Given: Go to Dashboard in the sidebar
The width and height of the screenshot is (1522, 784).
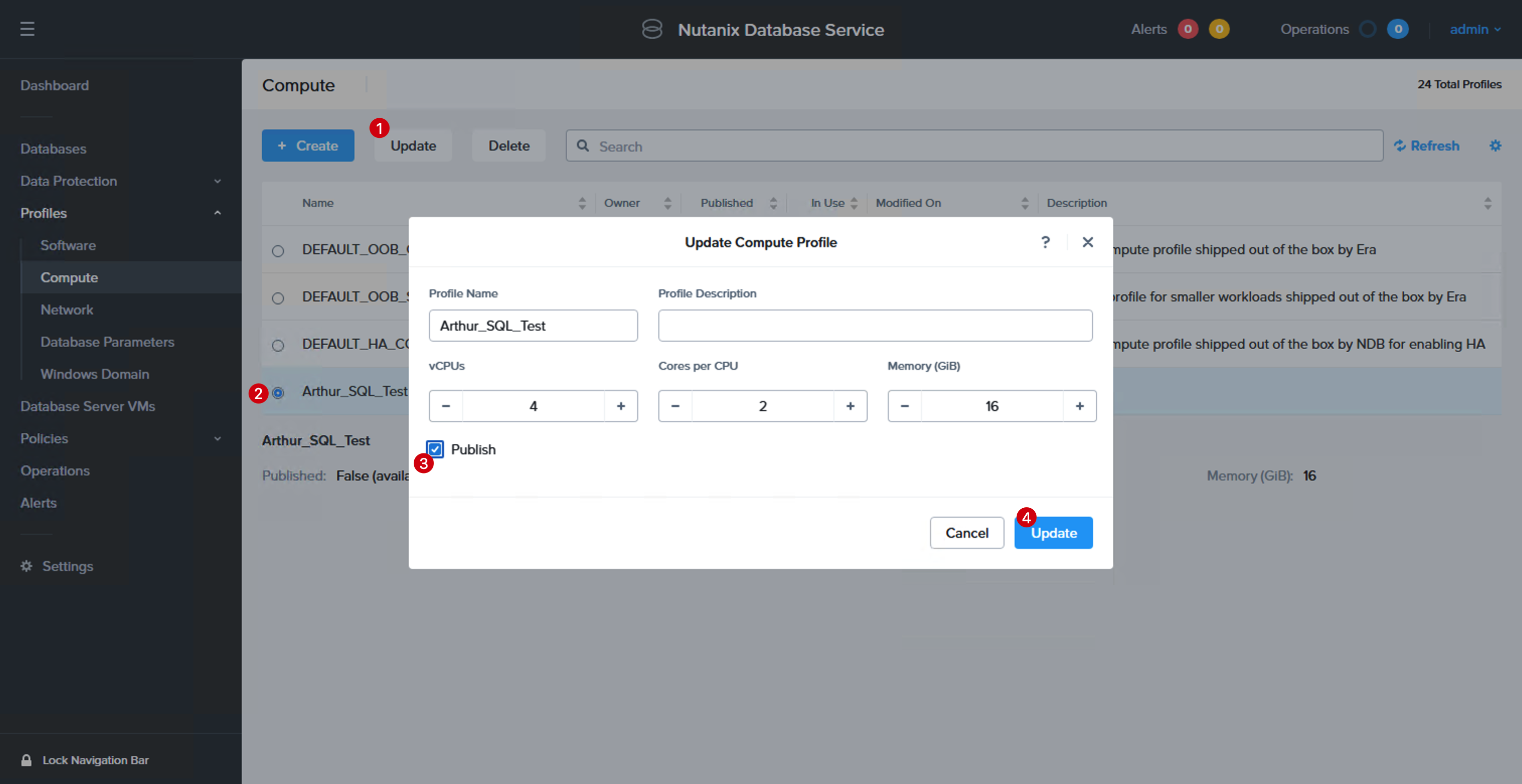Looking at the screenshot, I should tap(54, 85).
